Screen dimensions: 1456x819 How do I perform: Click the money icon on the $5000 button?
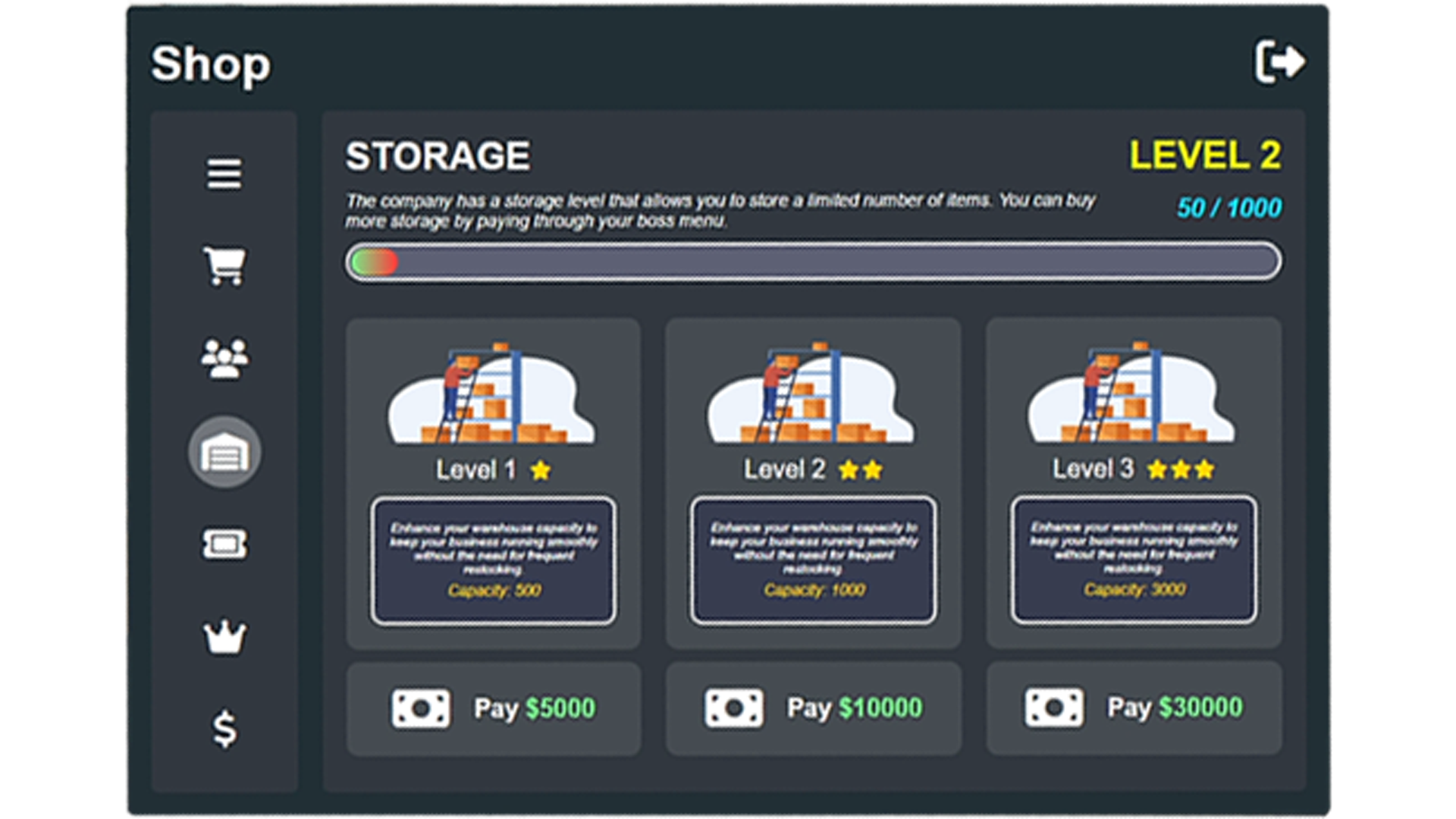tap(420, 708)
